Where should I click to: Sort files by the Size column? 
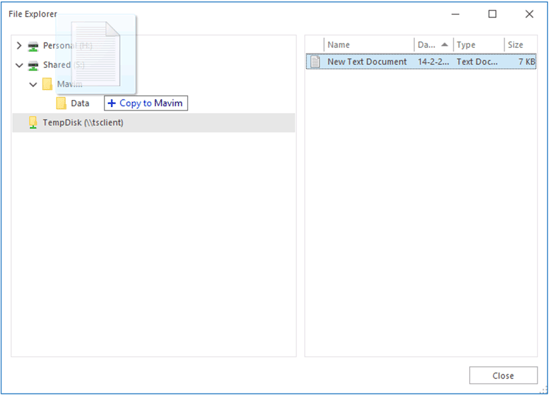point(520,45)
